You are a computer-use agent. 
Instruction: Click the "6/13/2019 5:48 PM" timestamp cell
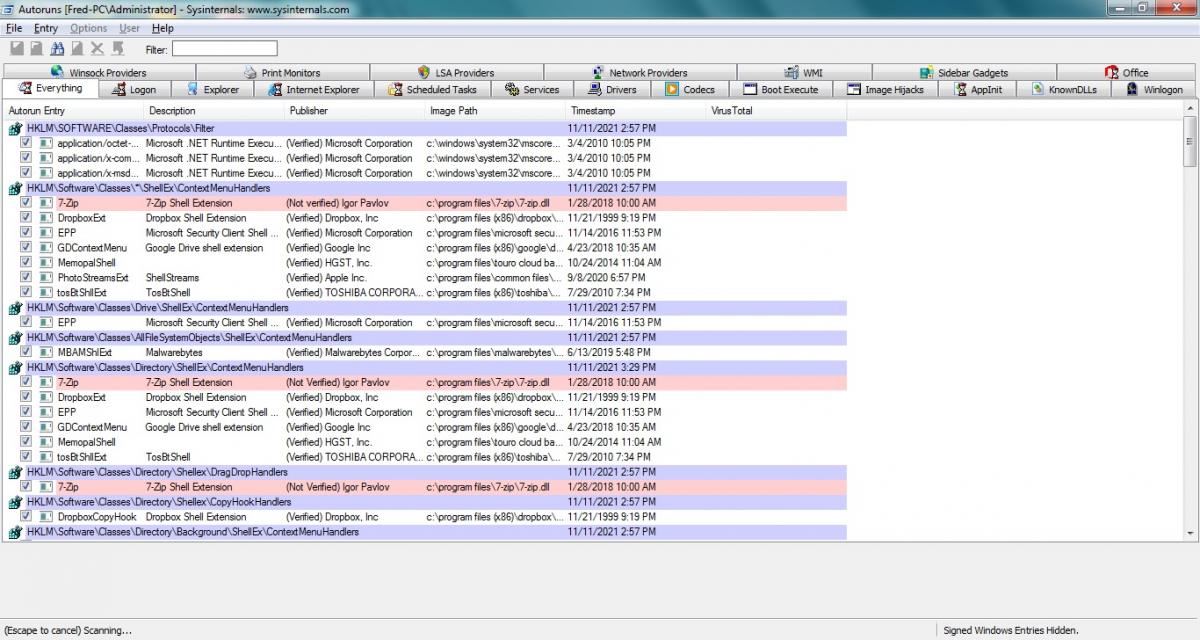tap(611, 352)
